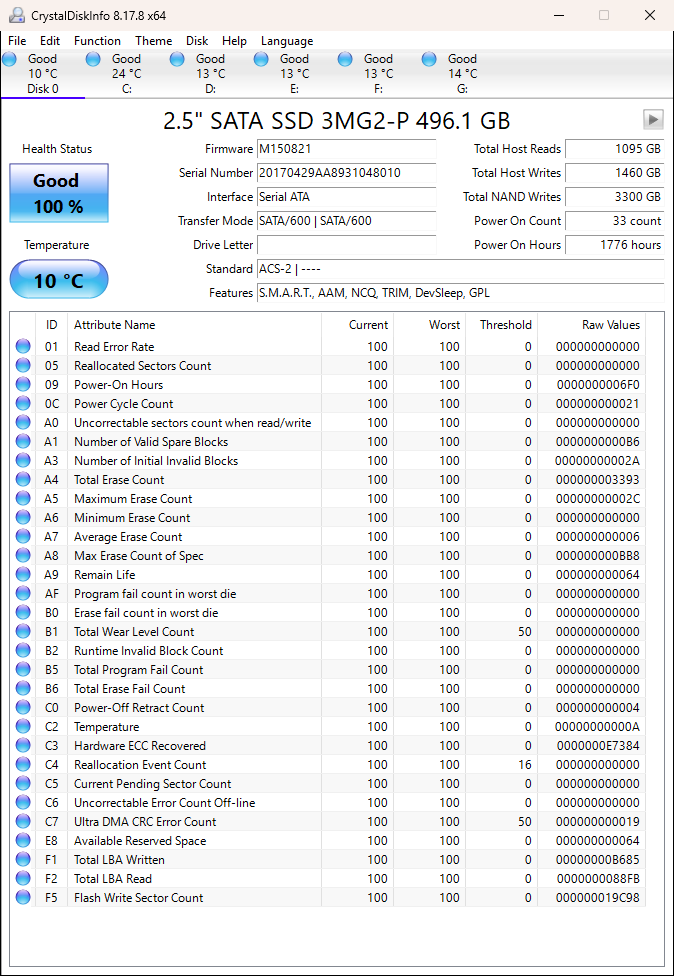Click the status orb for Remain Life row
The height and width of the screenshot is (976, 674).
(23, 575)
